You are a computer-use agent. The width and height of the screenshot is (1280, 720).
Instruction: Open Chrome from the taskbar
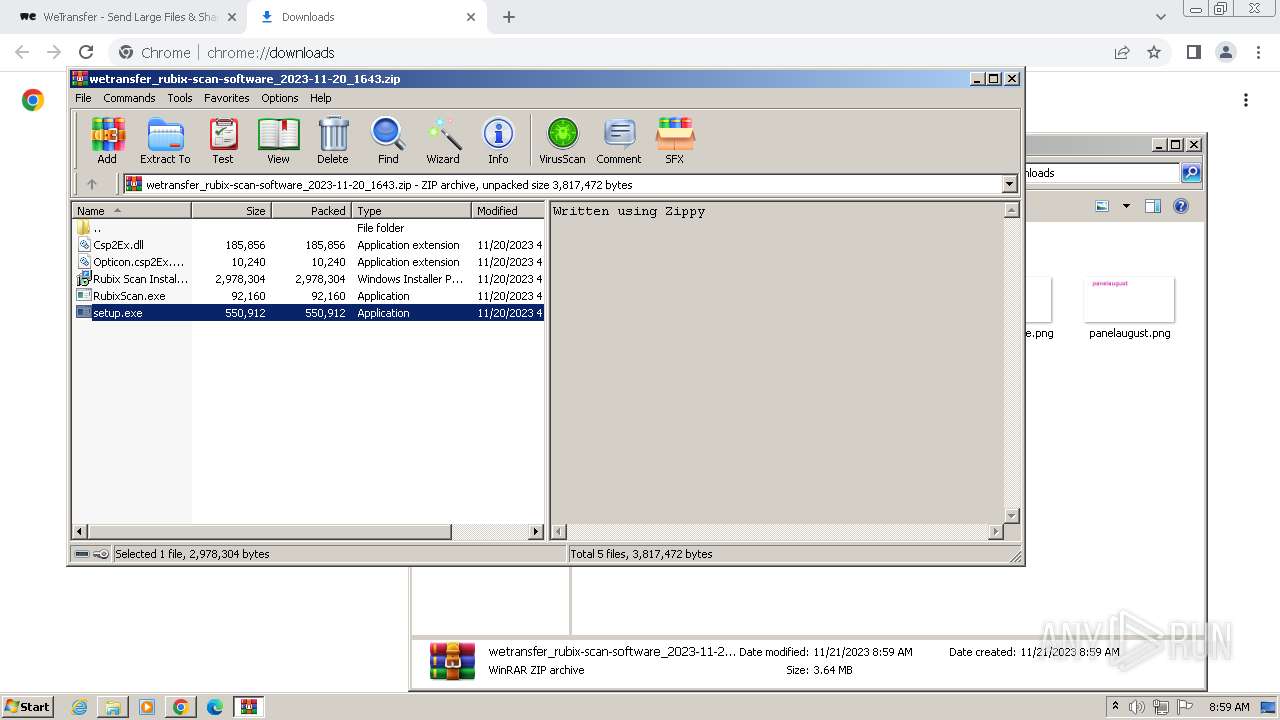point(180,707)
